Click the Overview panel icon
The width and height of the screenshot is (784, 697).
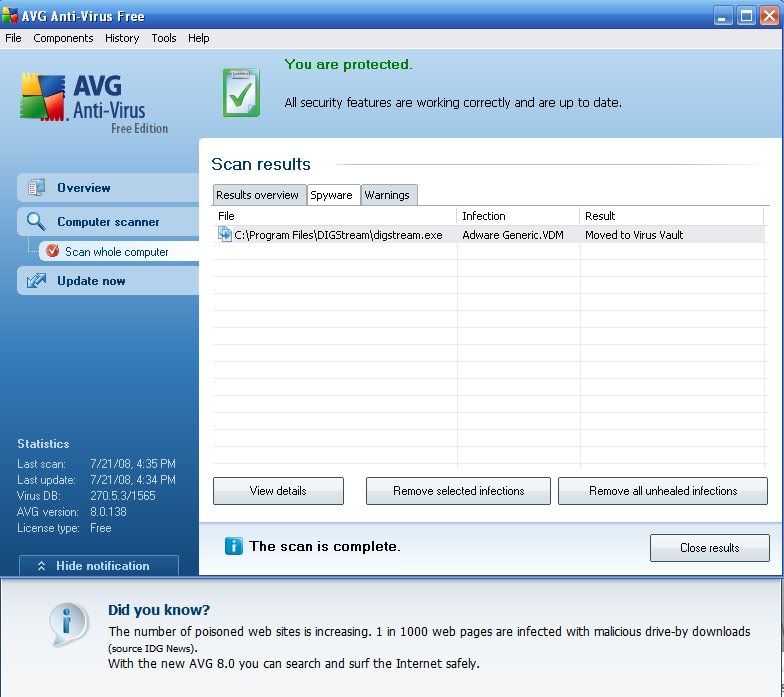coord(36,188)
